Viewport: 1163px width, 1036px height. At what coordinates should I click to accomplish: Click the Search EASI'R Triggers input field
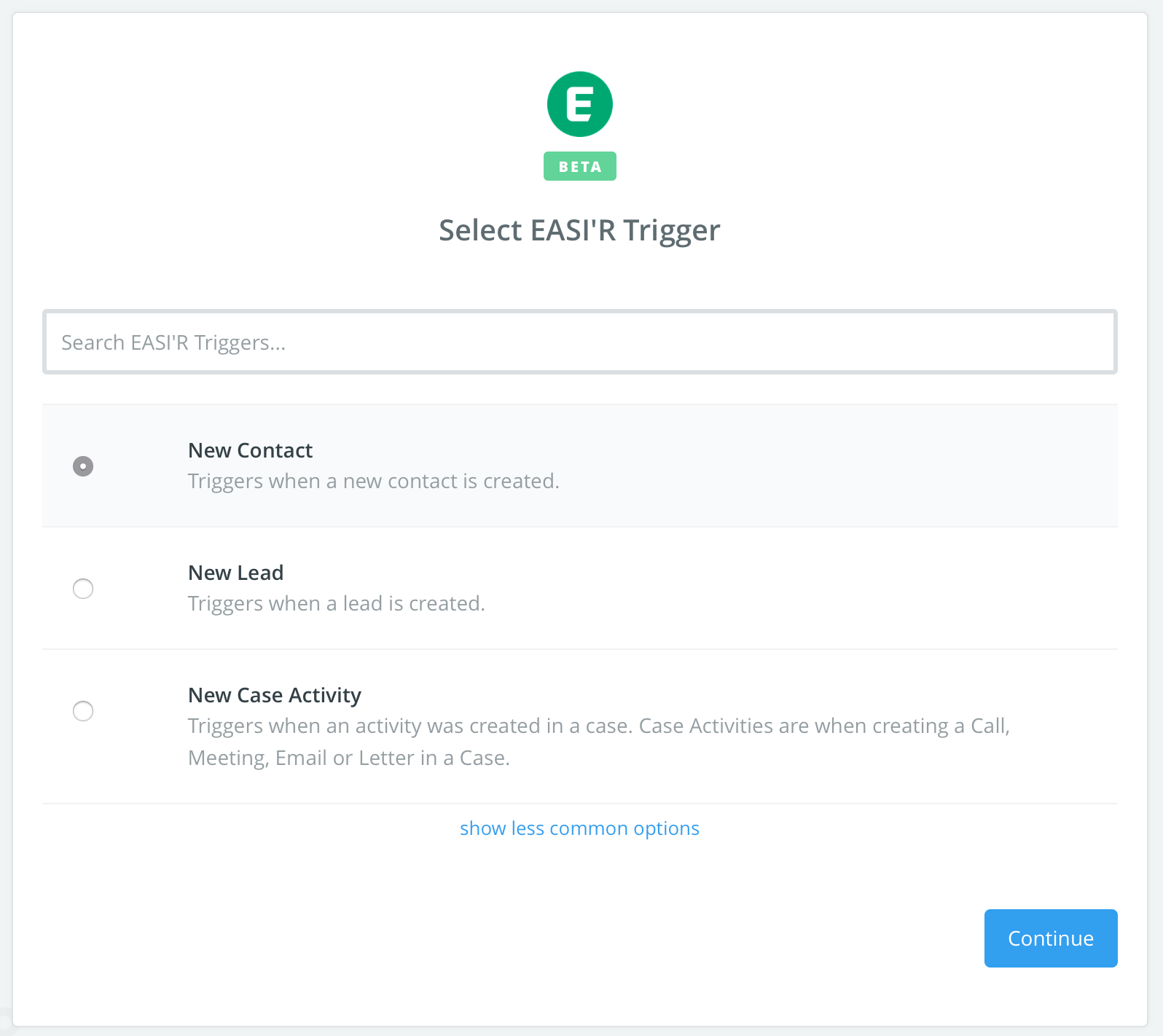click(579, 342)
